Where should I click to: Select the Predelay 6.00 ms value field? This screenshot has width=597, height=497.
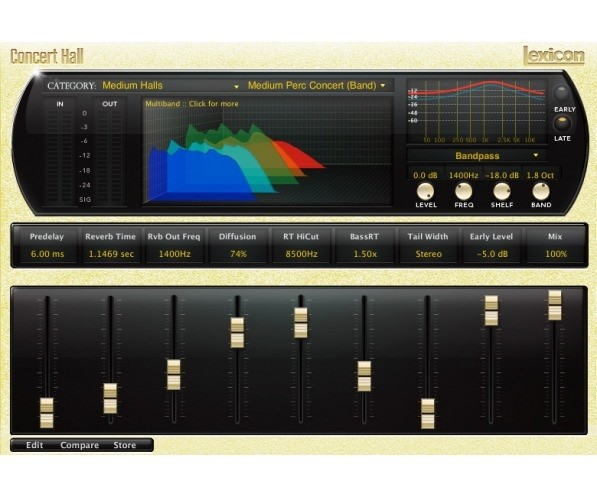(x=47, y=254)
